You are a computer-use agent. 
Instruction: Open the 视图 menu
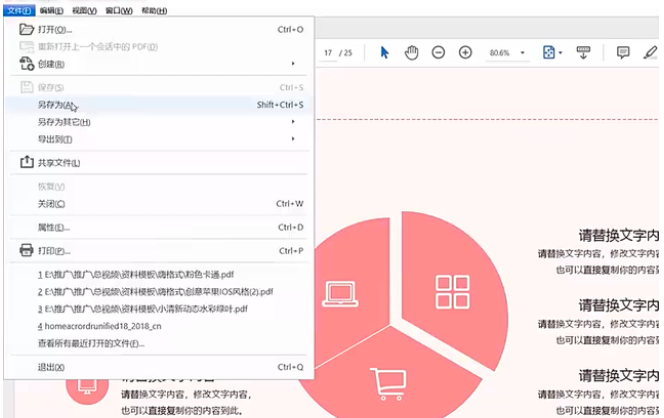(84, 11)
